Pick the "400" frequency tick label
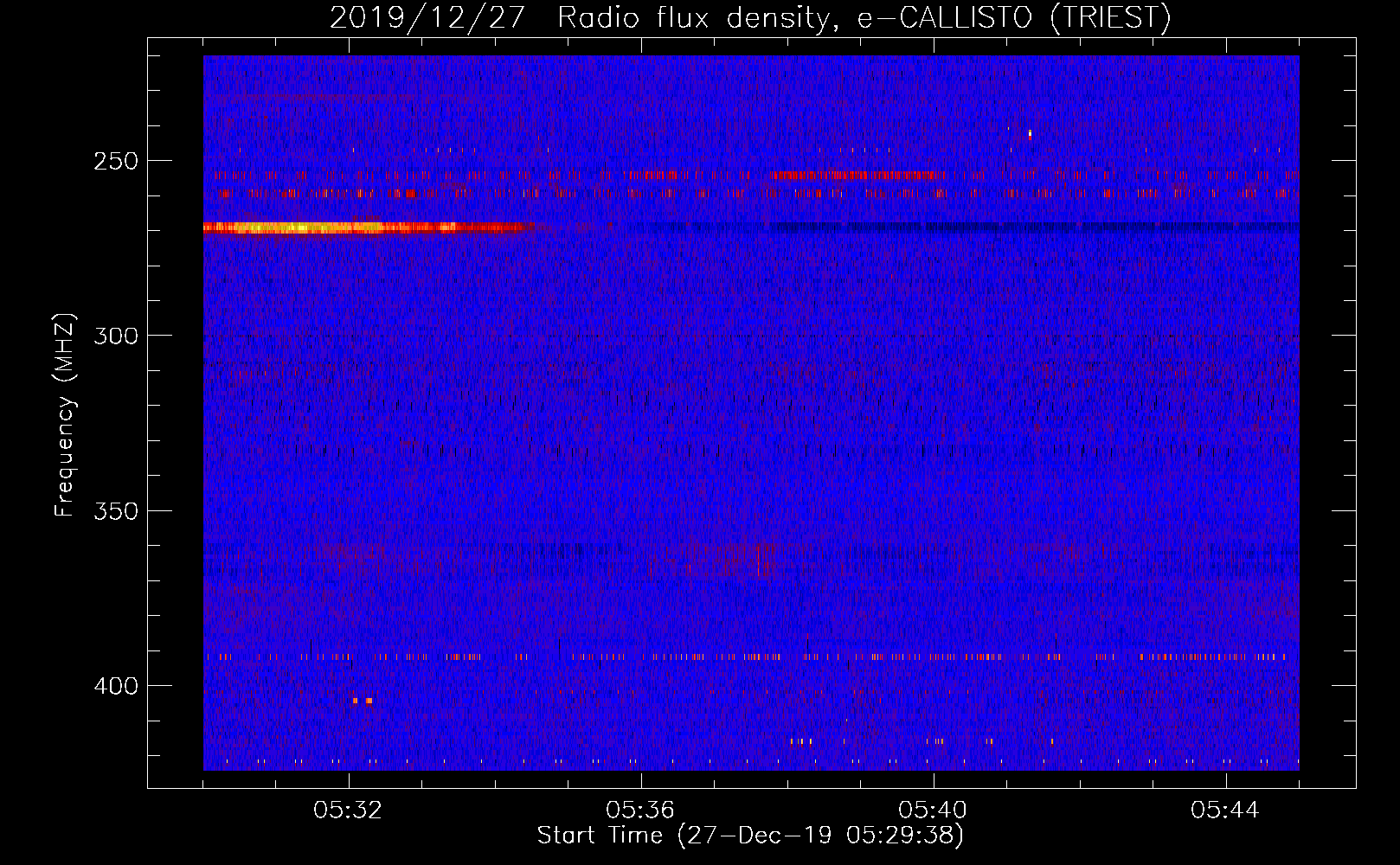Image resolution: width=1400 pixels, height=865 pixels. pos(116,686)
